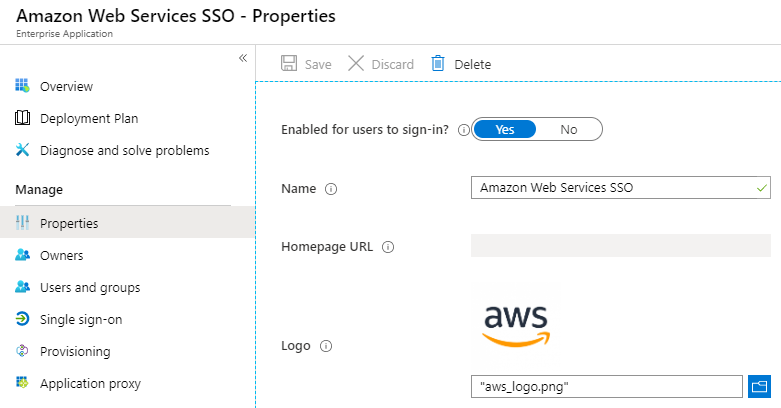Click the Delete trash can icon
The image size is (781, 408).
(x=438, y=64)
